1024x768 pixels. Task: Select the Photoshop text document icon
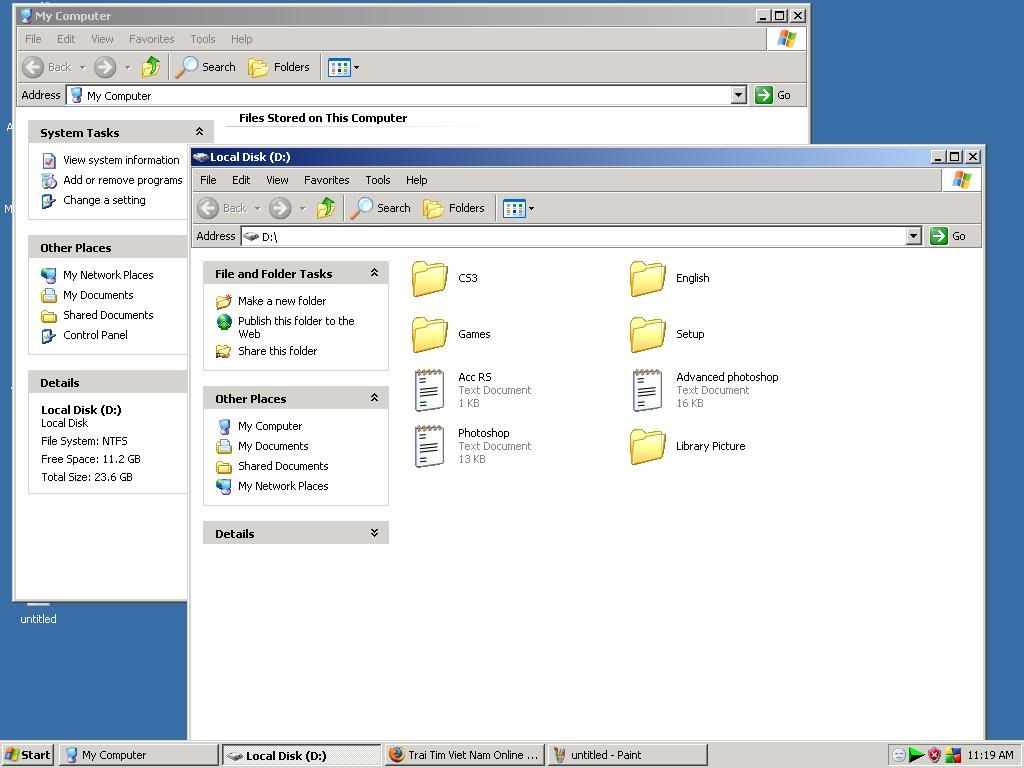(429, 446)
